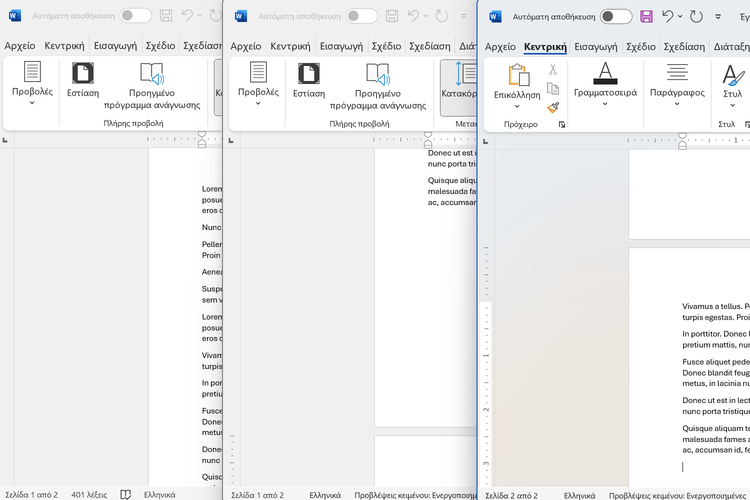Toggle Αυτόματη αποθήκευση in the middle window
Image resolution: width=750 pixels, height=500 pixels.
(362, 16)
